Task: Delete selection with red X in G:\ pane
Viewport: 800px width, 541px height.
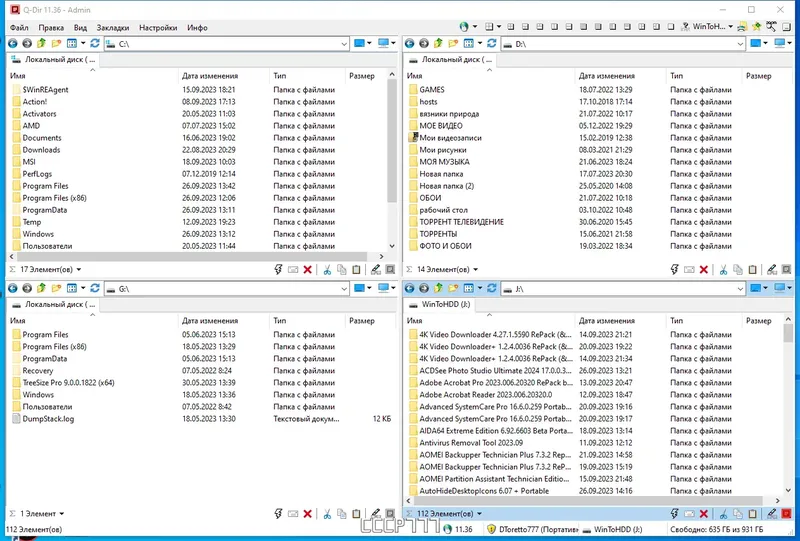Action: (307, 514)
